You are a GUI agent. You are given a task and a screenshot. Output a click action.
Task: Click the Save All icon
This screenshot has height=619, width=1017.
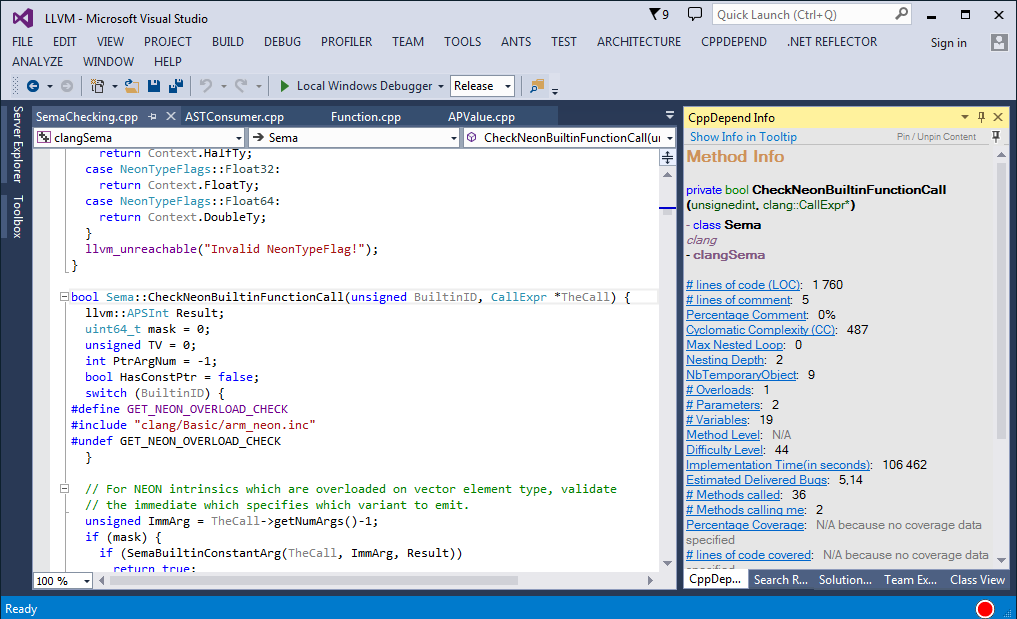[x=176, y=86]
